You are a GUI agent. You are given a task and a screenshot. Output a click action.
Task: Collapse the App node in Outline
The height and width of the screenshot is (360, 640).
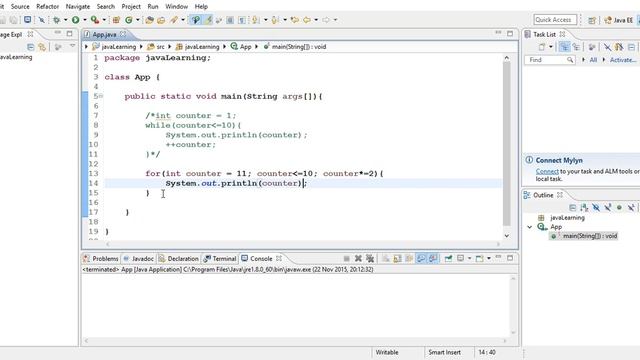tap(529, 227)
